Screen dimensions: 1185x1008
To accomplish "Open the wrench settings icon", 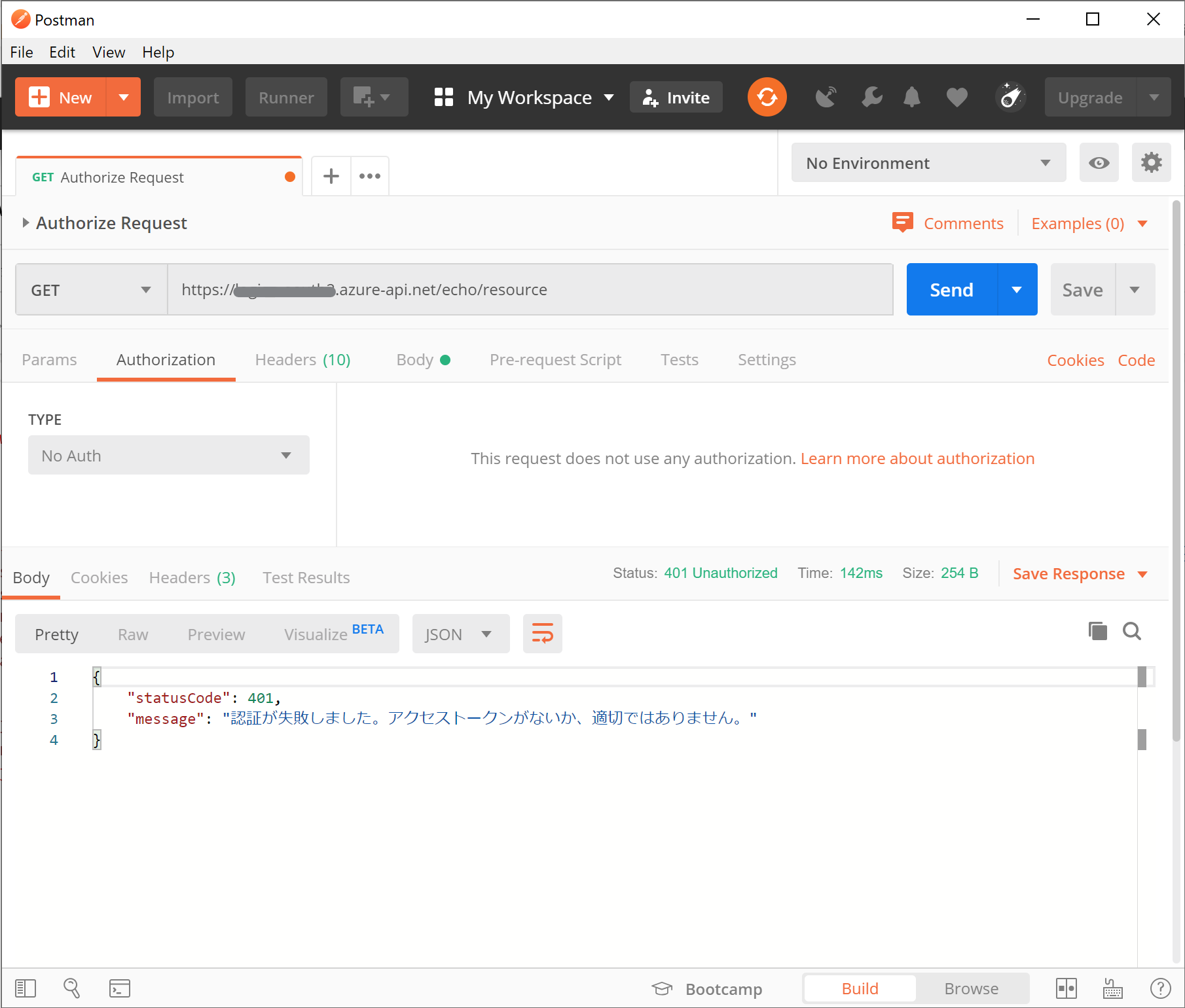I will (871, 97).
